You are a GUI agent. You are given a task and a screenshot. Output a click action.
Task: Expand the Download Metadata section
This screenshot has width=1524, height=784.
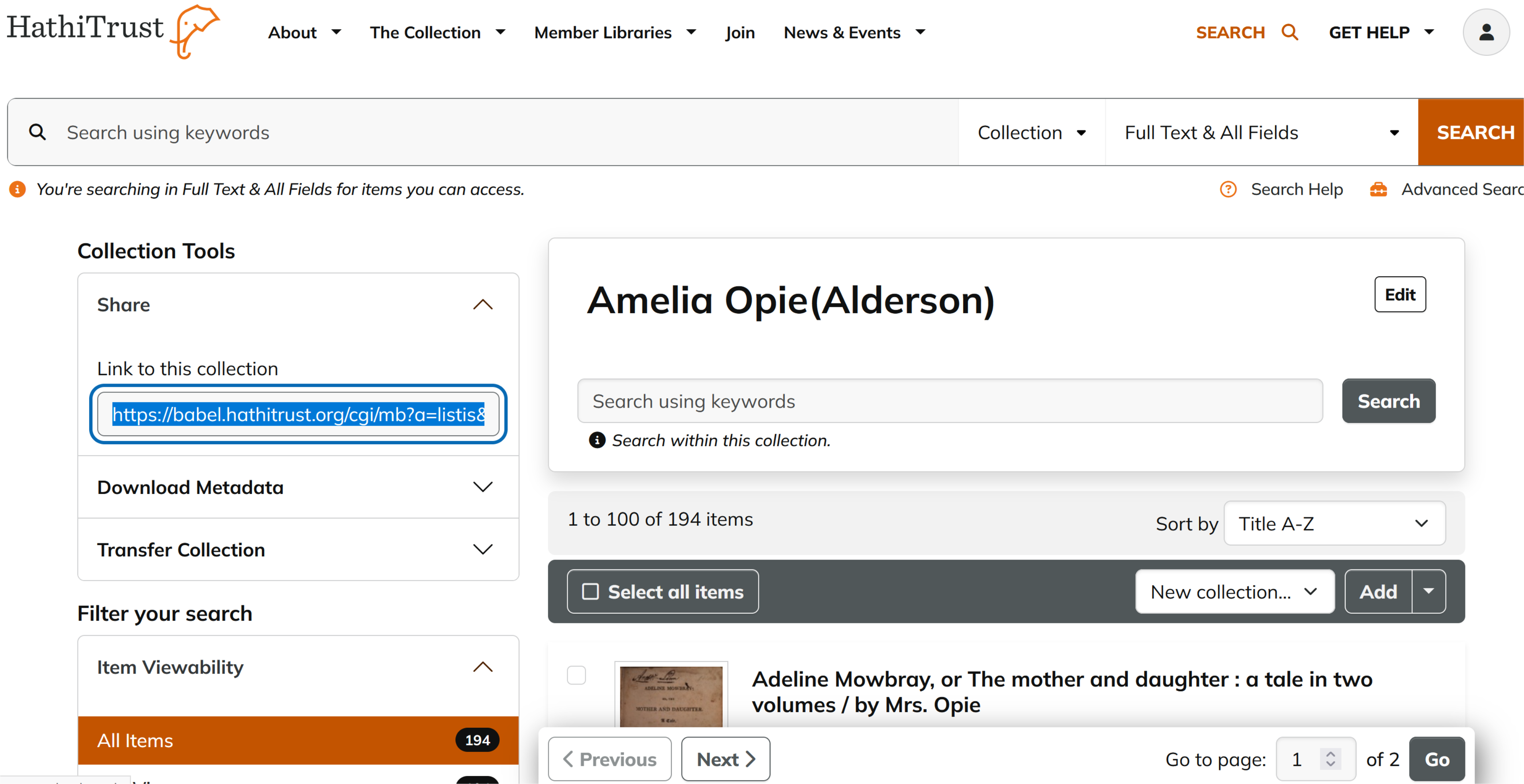click(483, 487)
